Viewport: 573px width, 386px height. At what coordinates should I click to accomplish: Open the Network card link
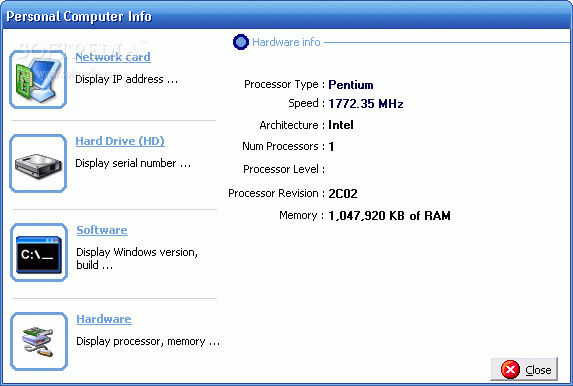pos(113,57)
